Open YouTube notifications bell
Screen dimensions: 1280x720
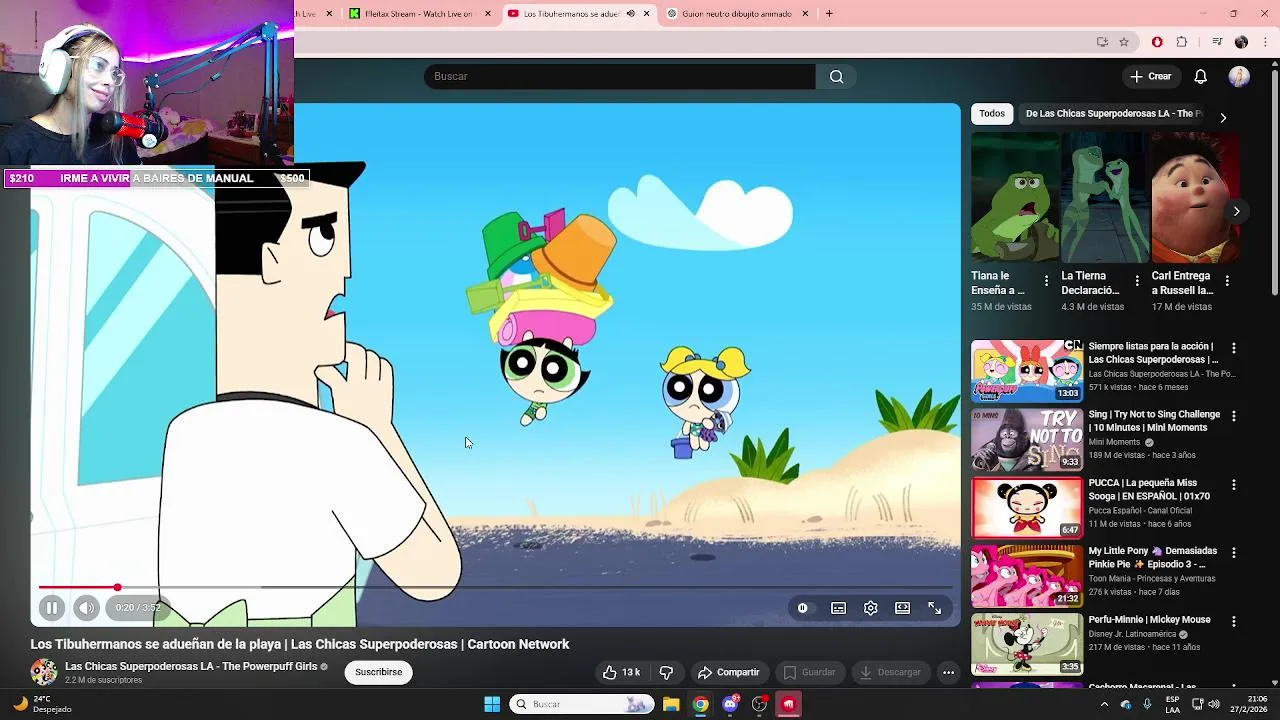[x=1200, y=76]
